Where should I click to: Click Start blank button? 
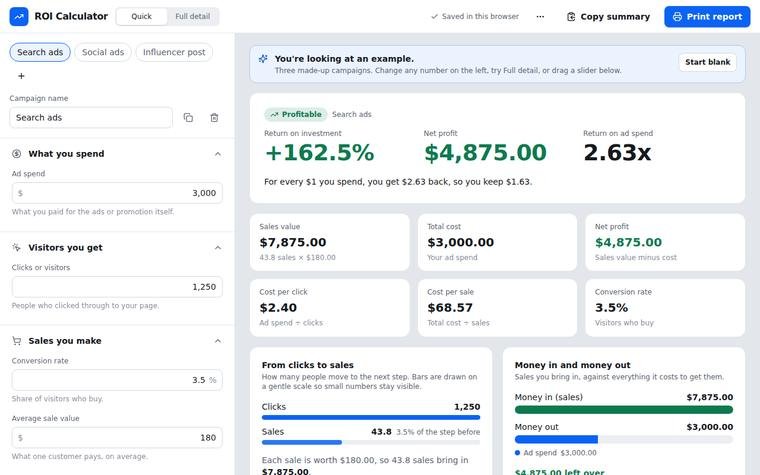[708, 62]
